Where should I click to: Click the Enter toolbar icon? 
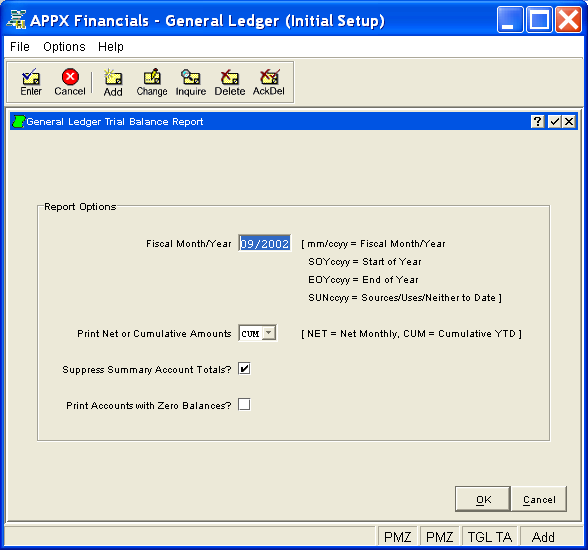click(x=31, y=82)
